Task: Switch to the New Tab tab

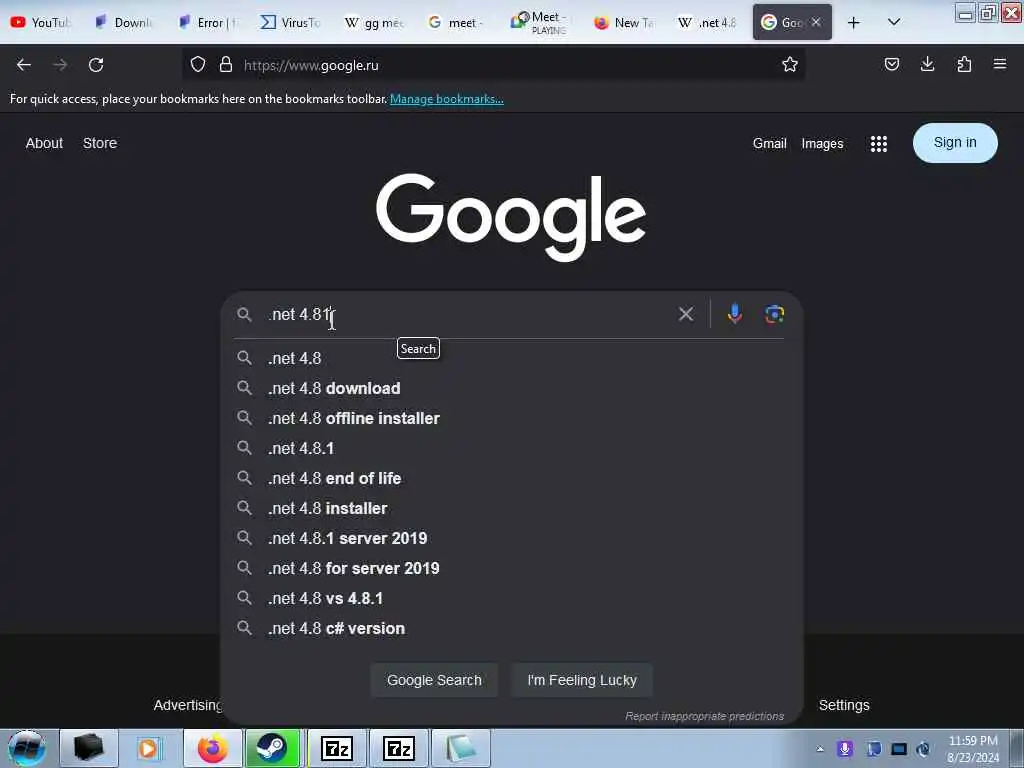Action: coord(624,22)
